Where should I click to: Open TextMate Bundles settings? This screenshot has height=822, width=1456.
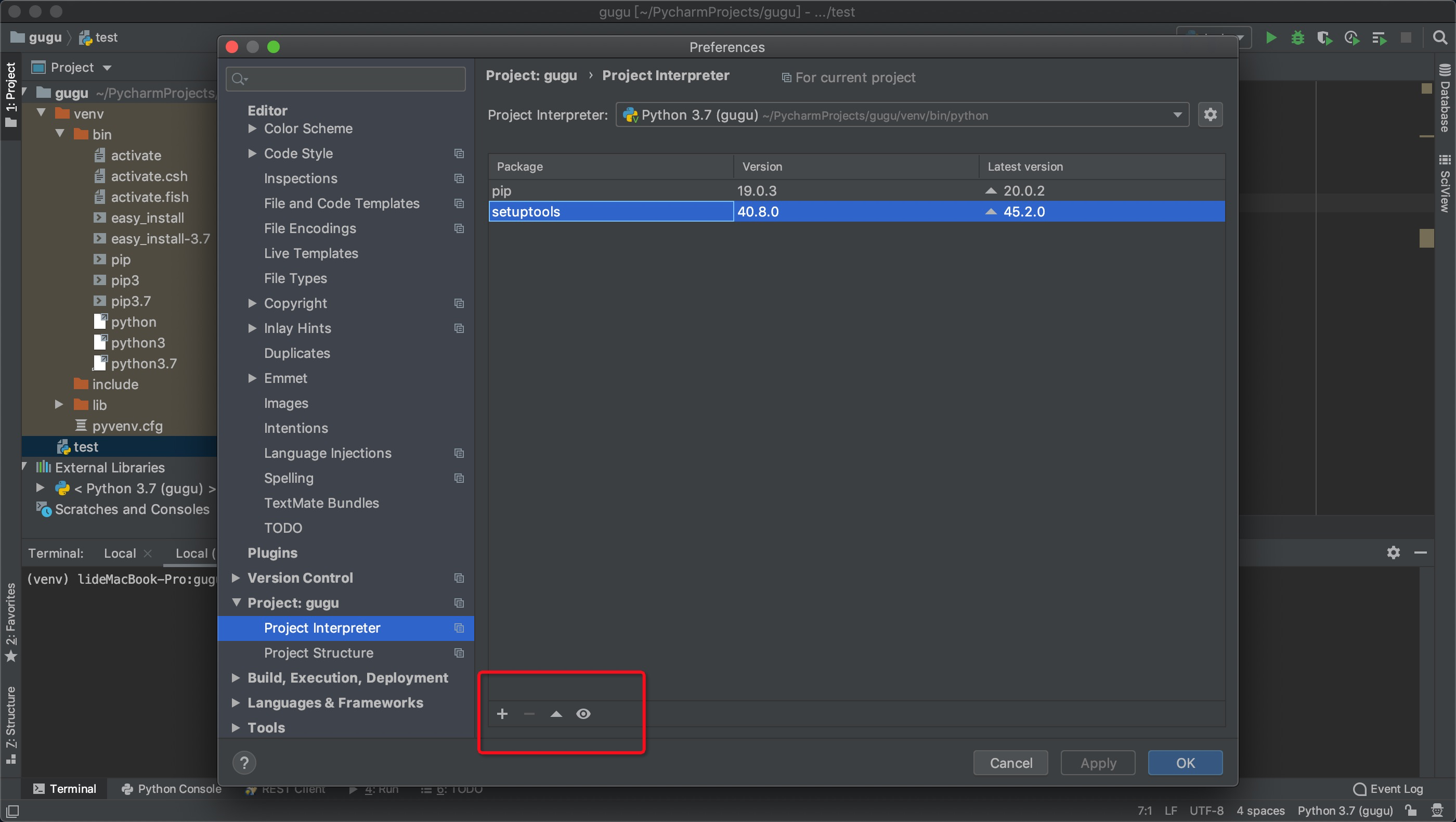[x=321, y=503]
